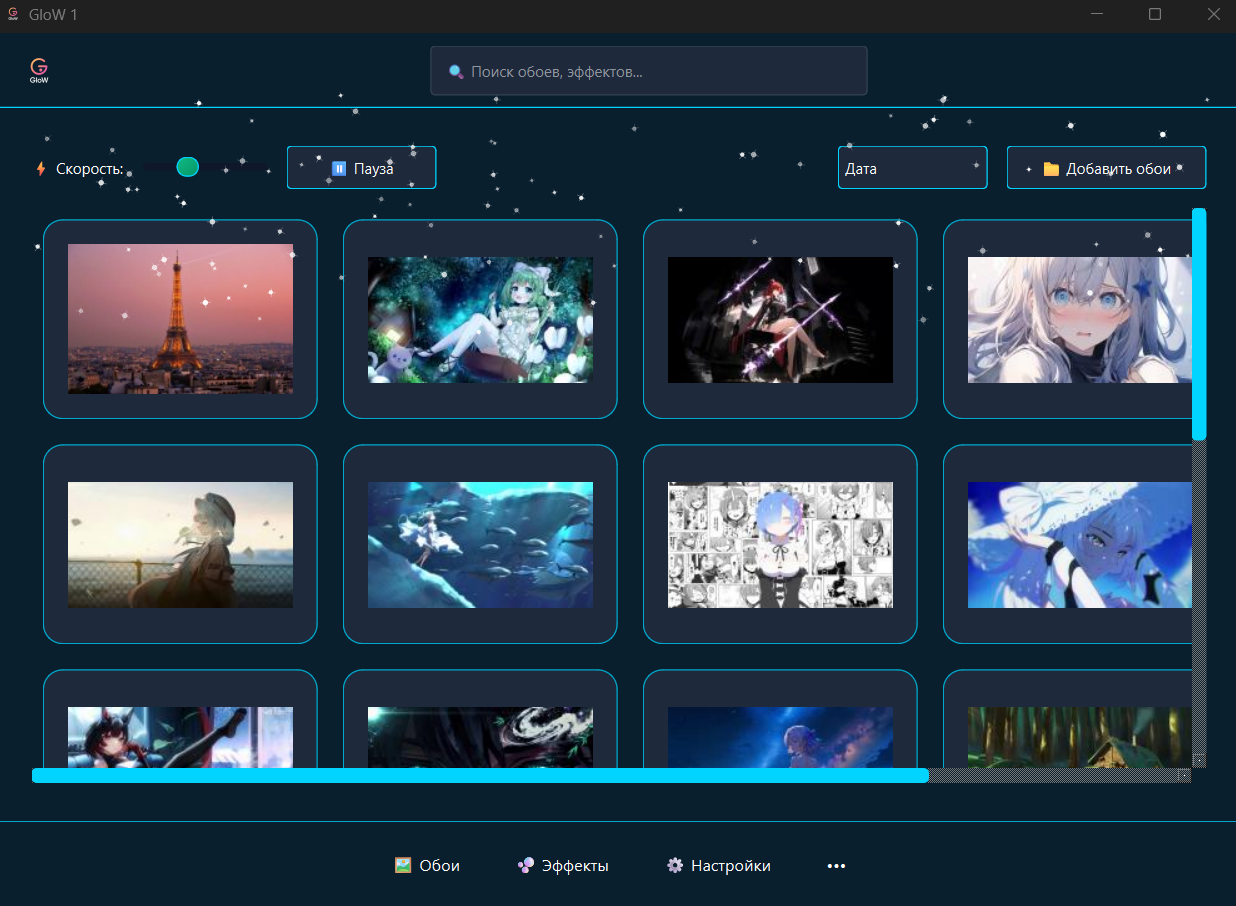Screen dimensions: 1236x906
Task: Close the GloW 1 window
Action: click(x=1213, y=15)
